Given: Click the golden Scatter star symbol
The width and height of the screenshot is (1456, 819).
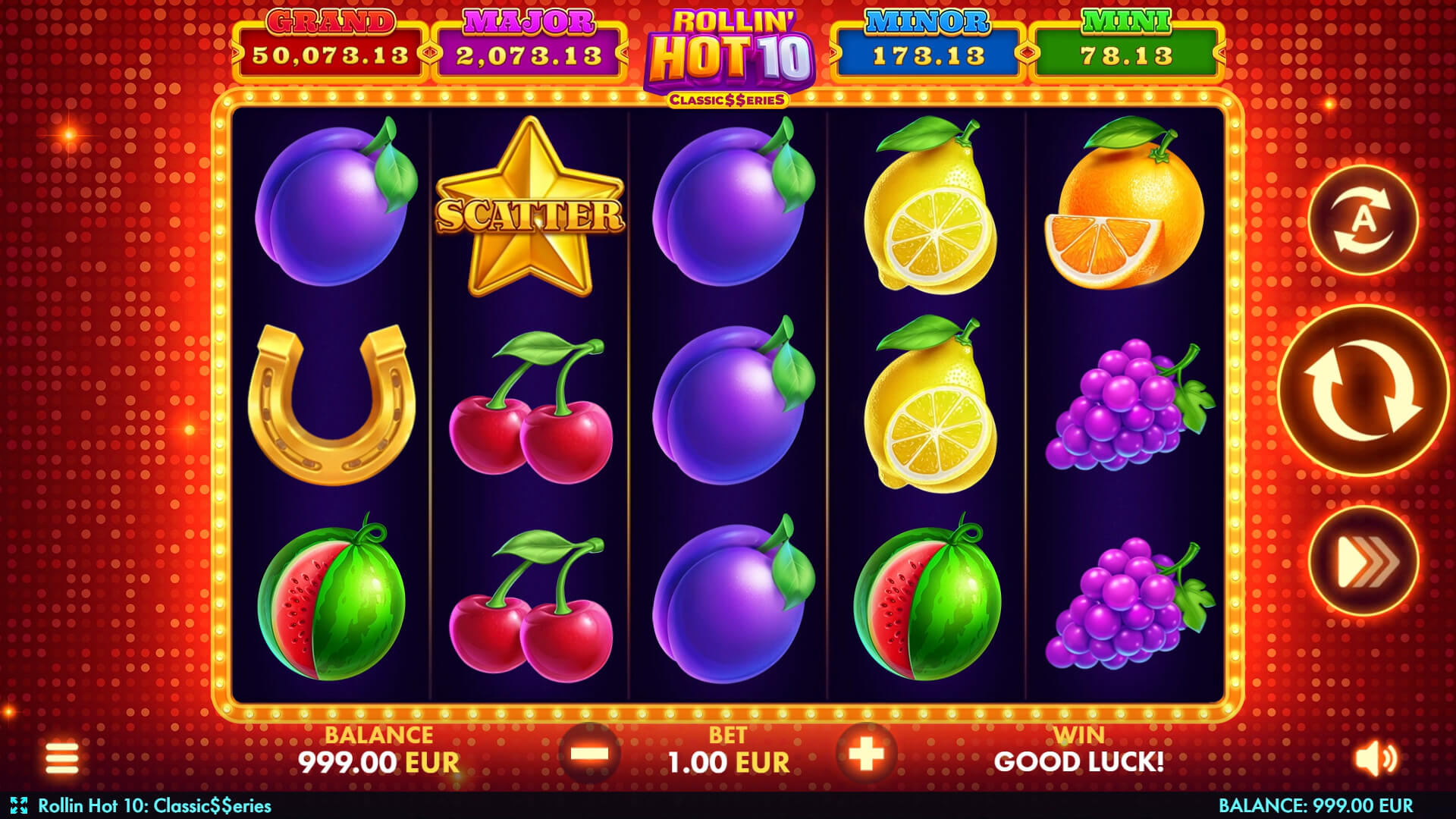Looking at the screenshot, I should click(x=529, y=206).
